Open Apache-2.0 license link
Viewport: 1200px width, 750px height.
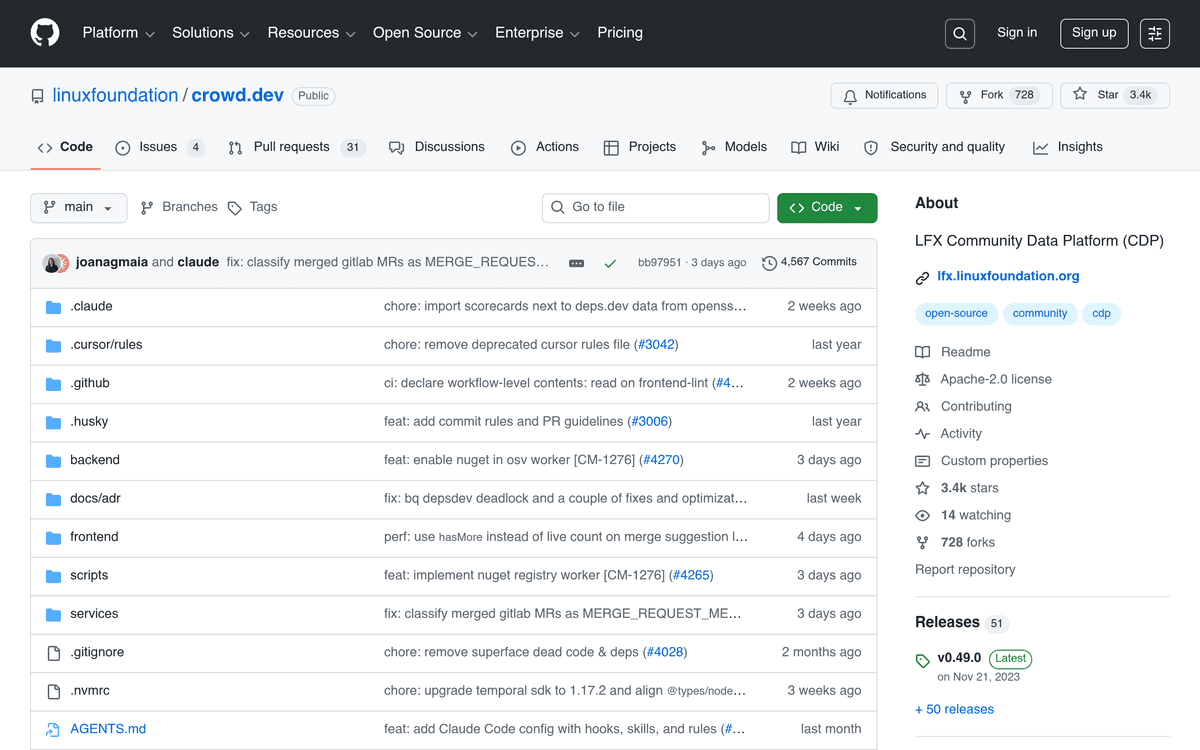[983, 380]
